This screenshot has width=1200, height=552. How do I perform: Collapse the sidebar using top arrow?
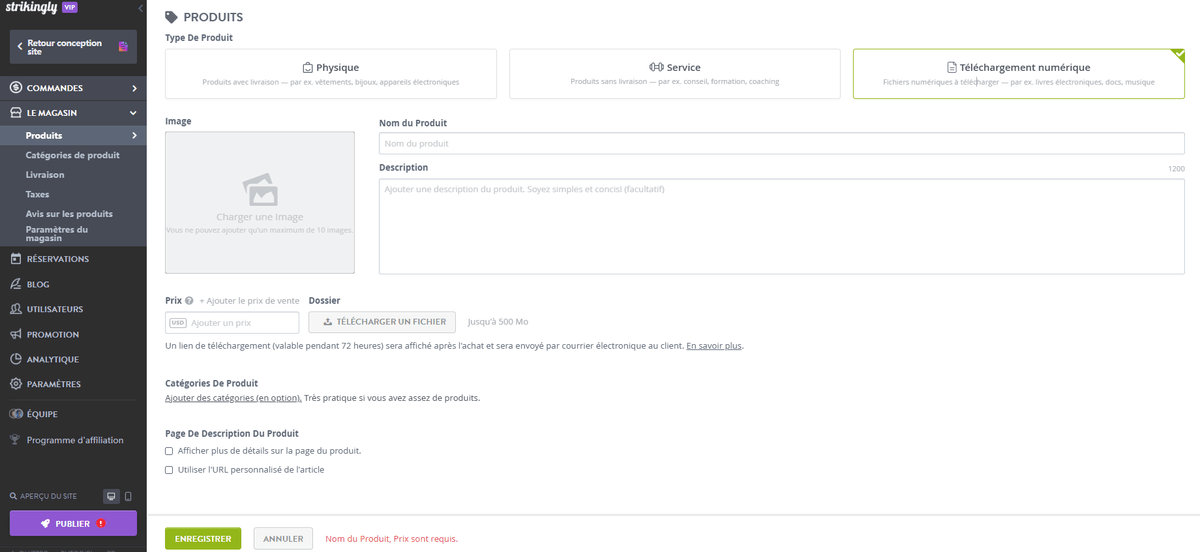tap(140, 8)
